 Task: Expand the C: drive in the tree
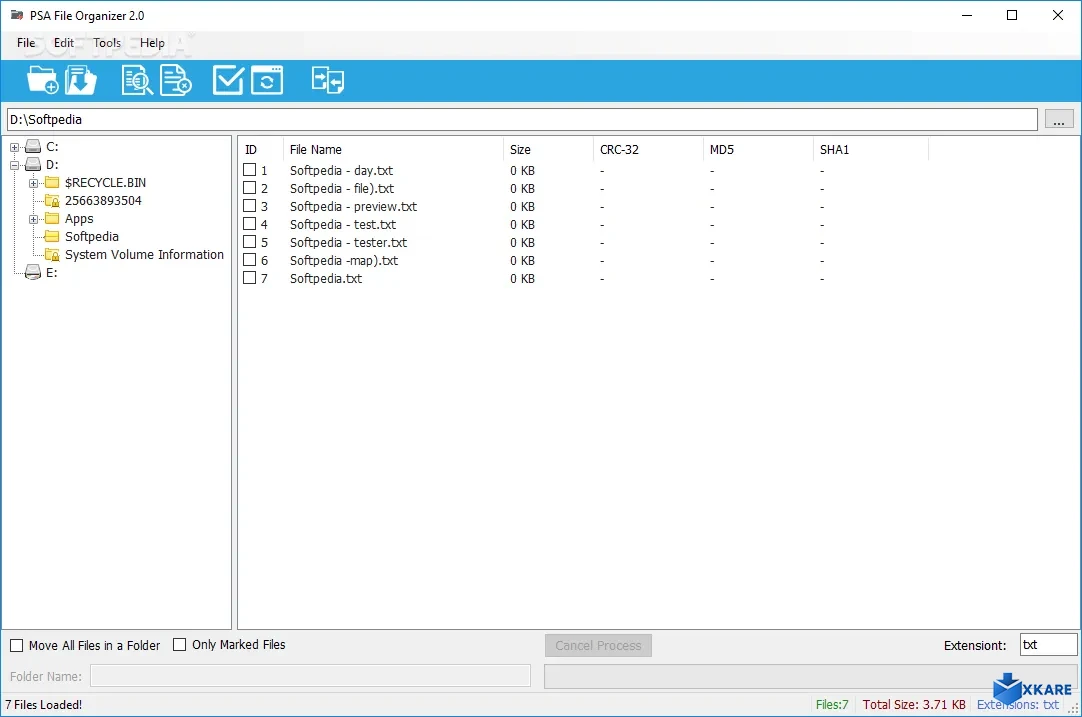pyautogui.click(x=14, y=146)
